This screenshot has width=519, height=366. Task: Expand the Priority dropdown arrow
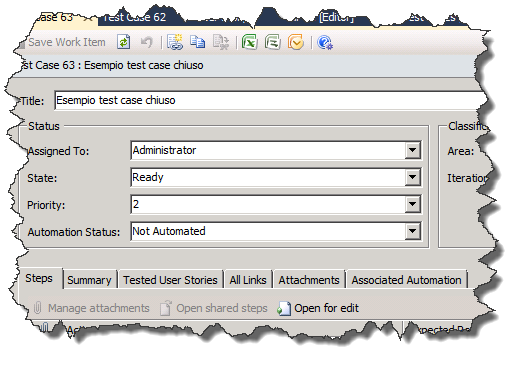click(413, 204)
